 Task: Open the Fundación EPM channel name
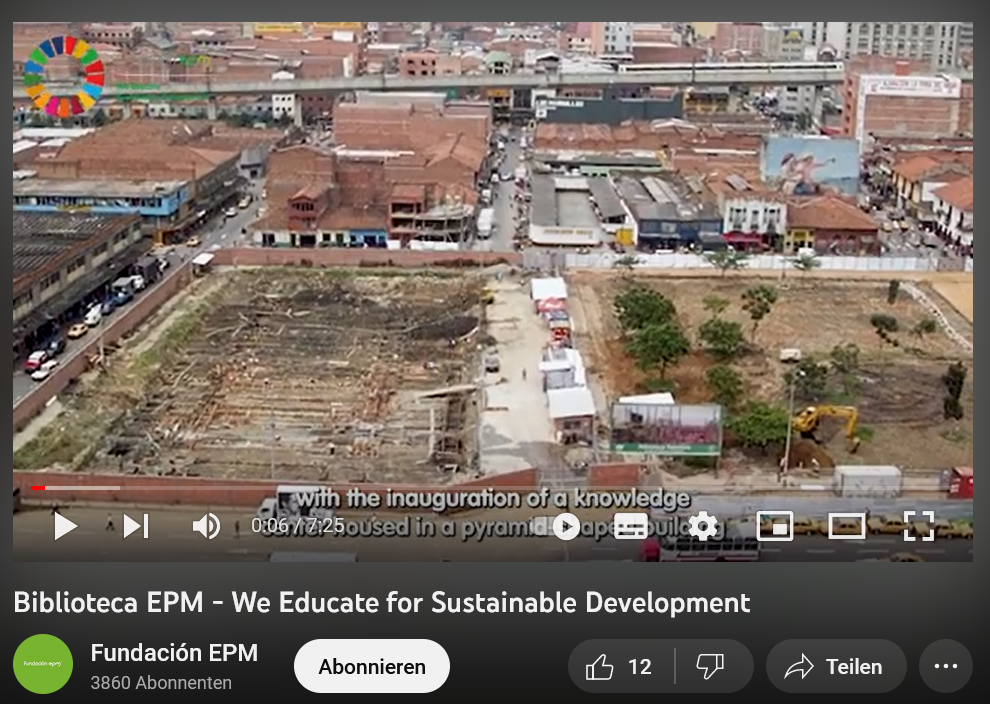[174, 652]
